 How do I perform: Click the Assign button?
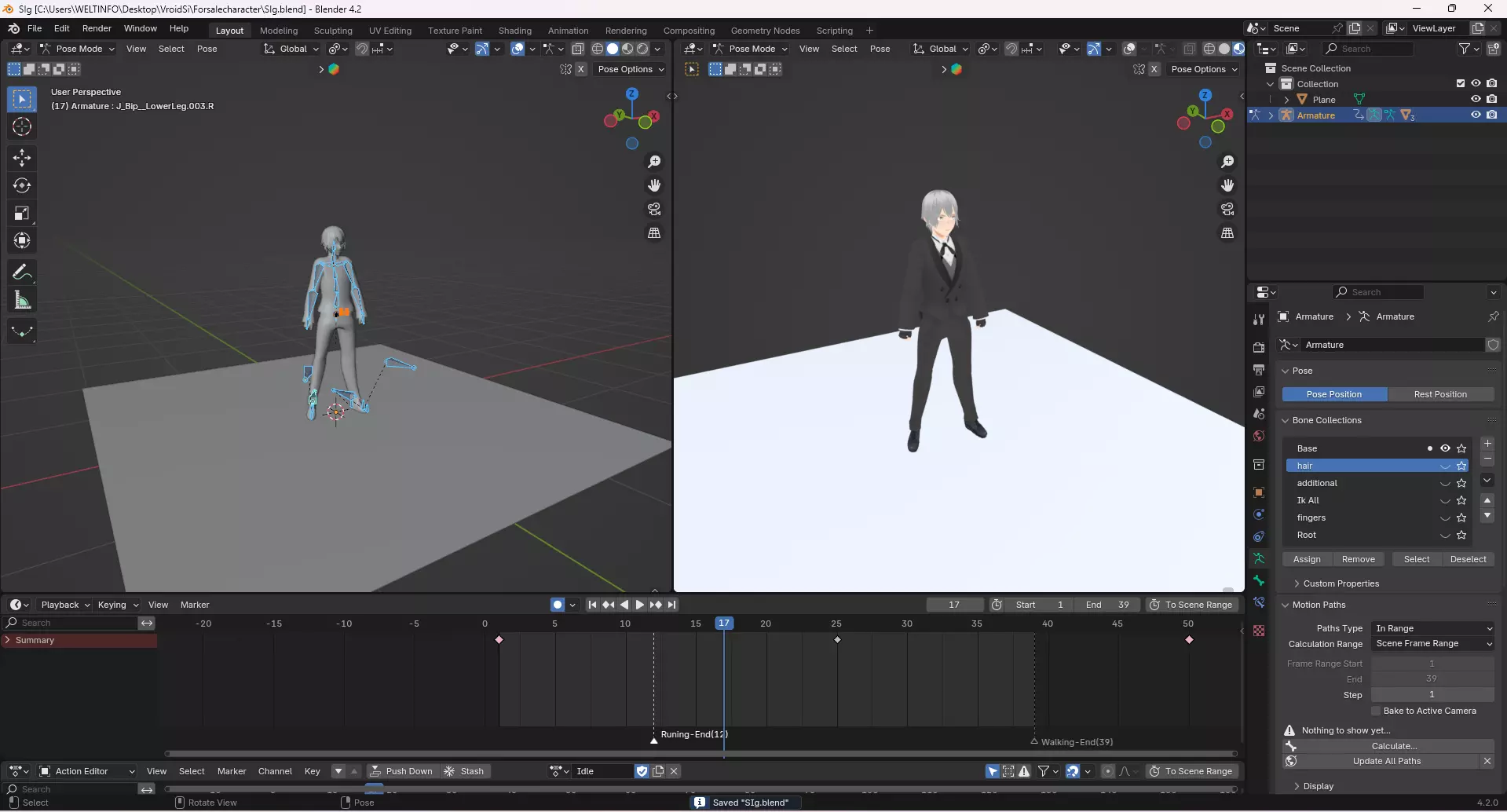pos(1307,559)
